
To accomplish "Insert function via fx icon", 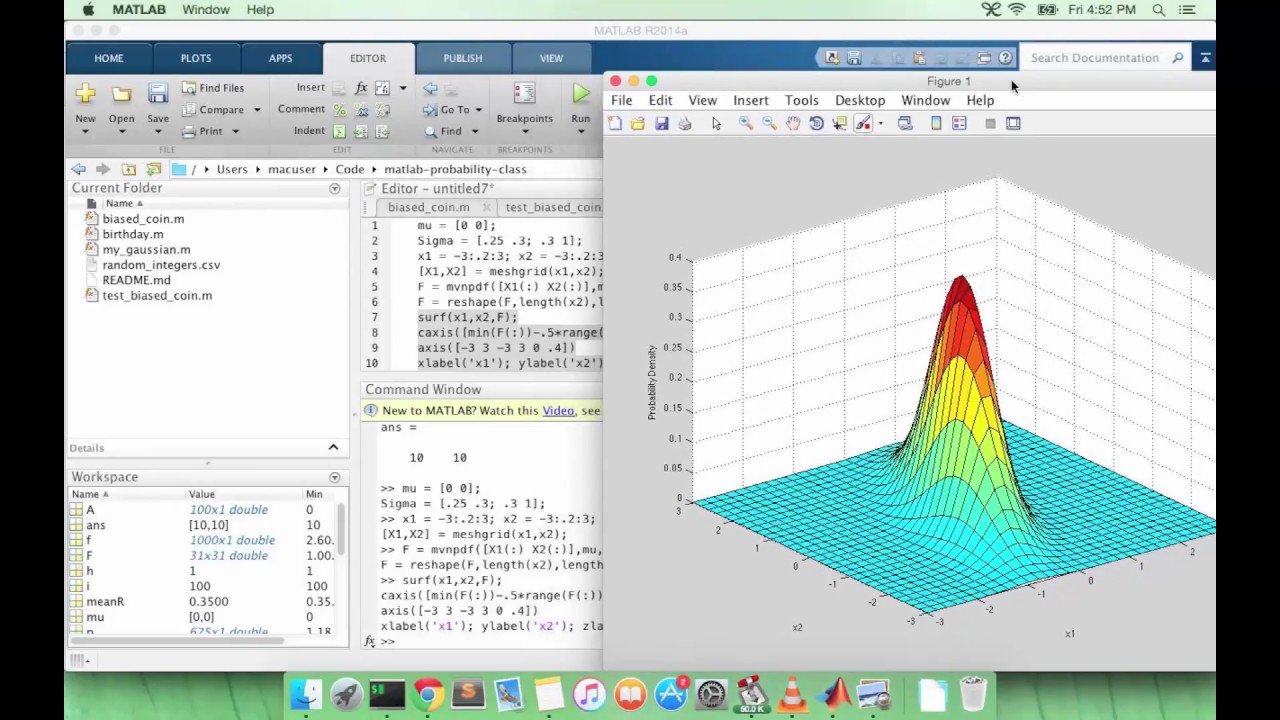I will 361,88.
